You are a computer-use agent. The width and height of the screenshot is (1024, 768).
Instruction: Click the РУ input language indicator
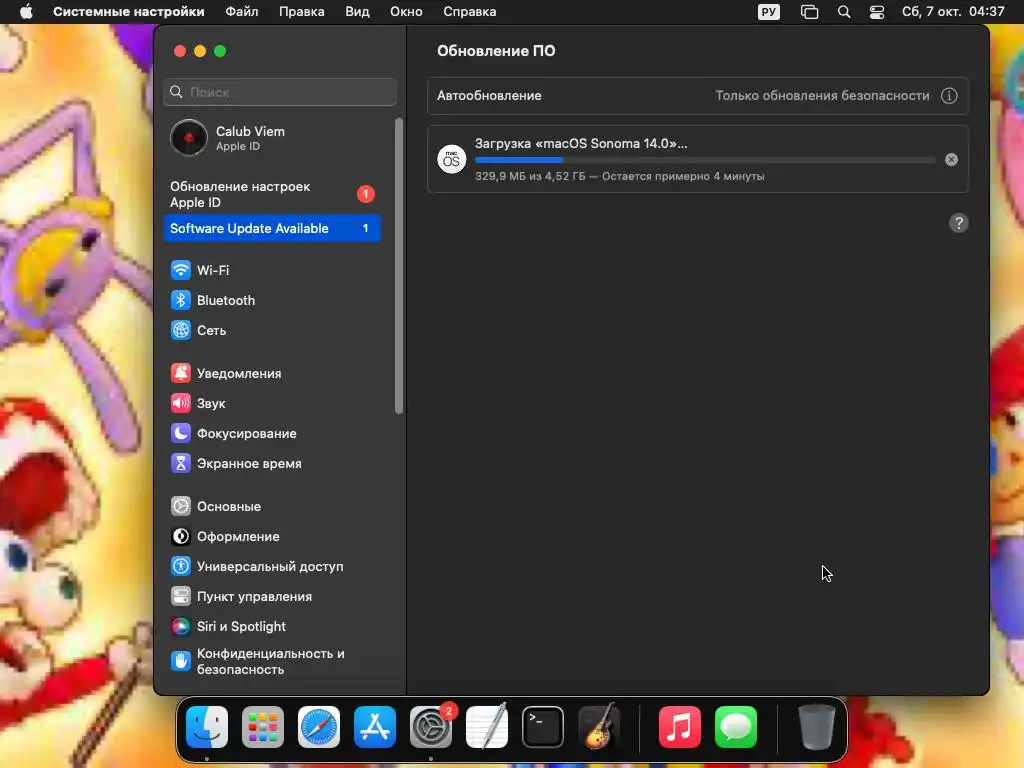[769, 12]
